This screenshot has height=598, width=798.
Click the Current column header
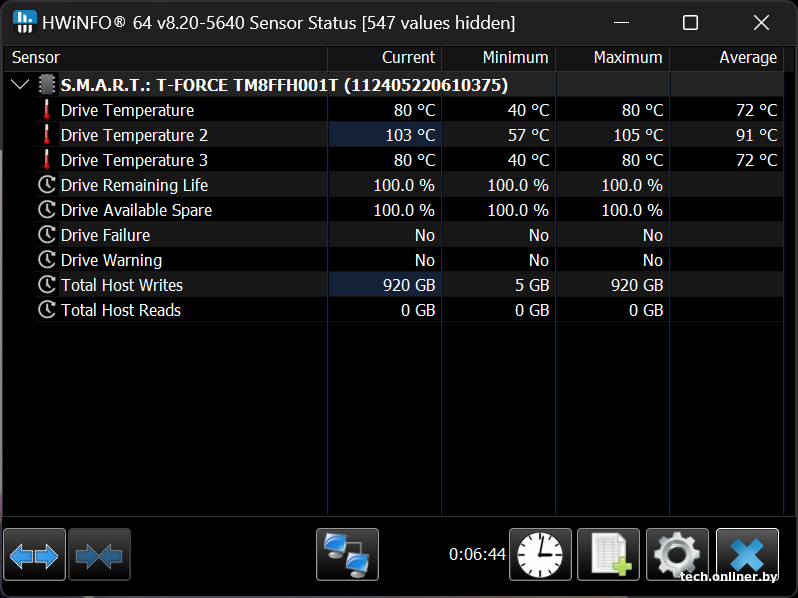385,58
